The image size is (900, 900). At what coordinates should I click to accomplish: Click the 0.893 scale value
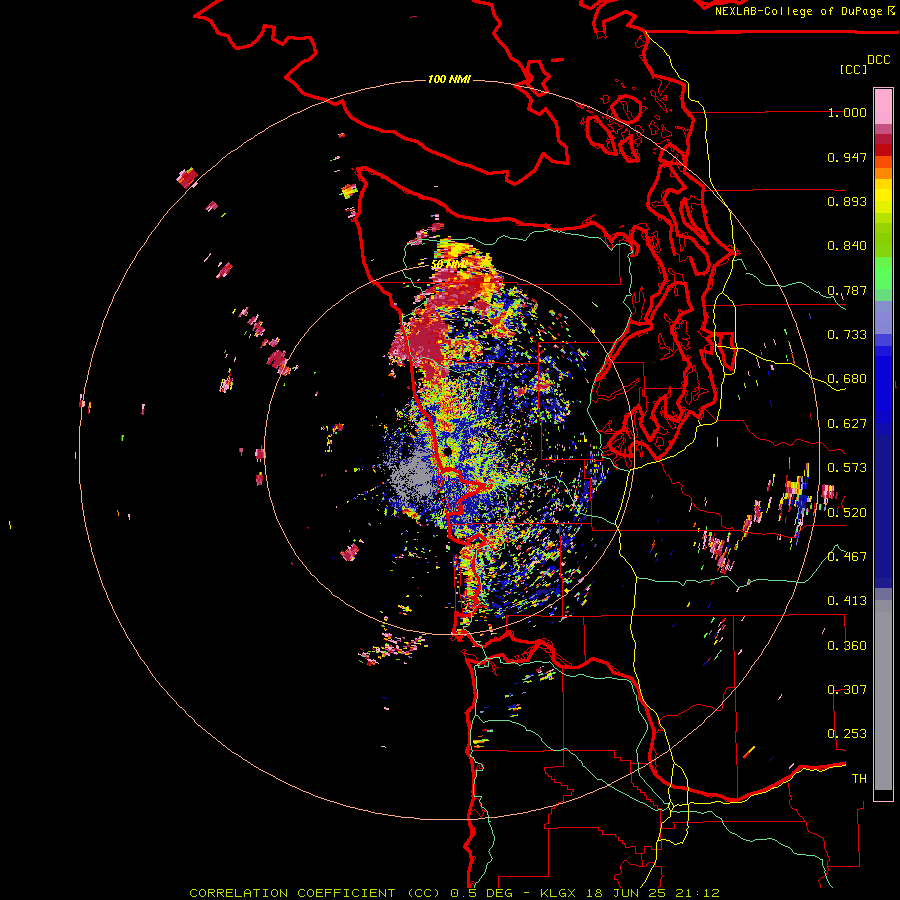pyautogui.click(x=847, y=201)
